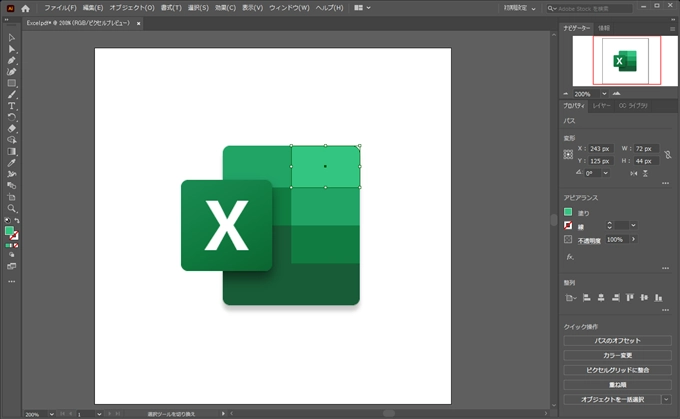The width and height of the screenshot is (680, 419).
Task: Click flip vertical icon in Transform
Action: [x=645, y=173]
